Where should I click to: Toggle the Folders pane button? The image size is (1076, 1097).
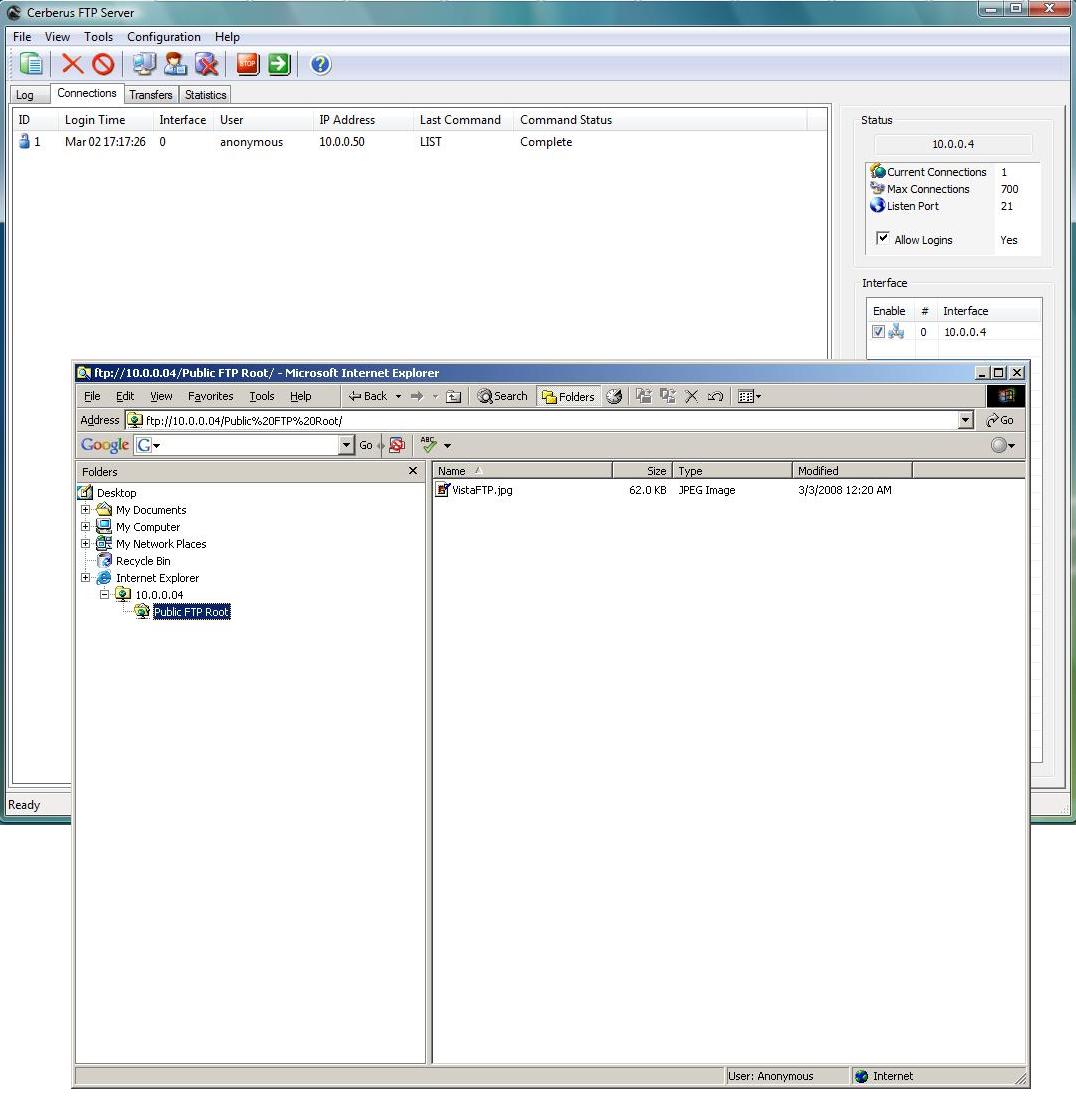point(568,396)
